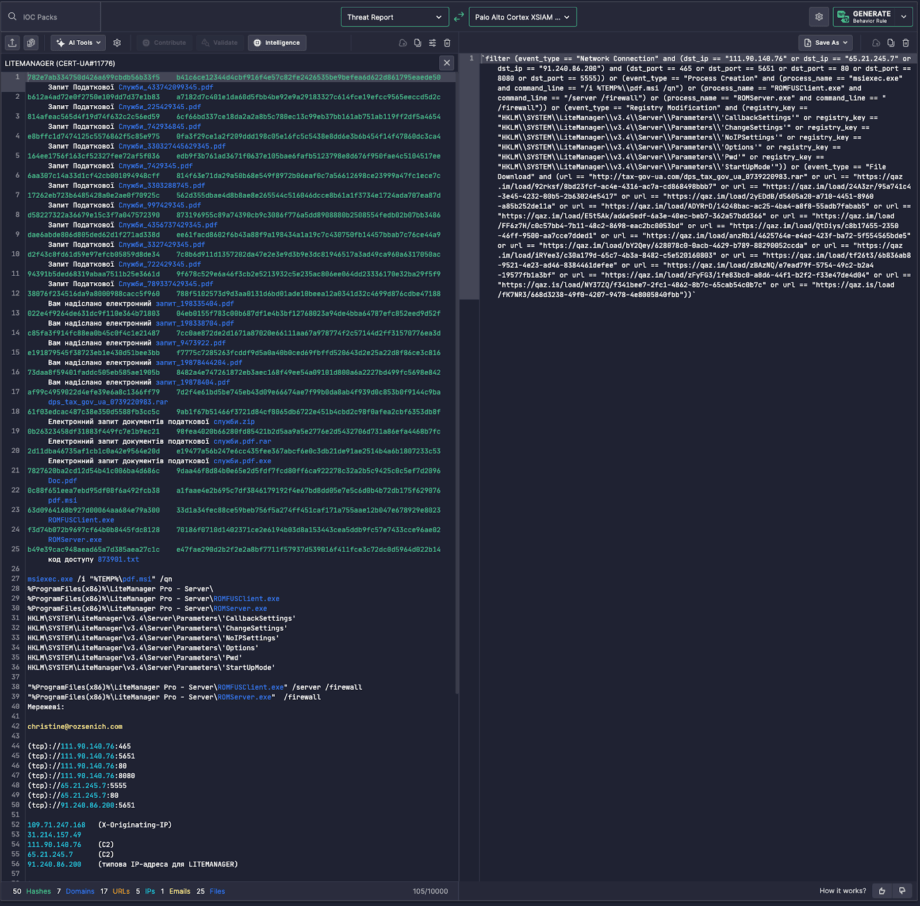Click the gear icon next to AI Tools
This screenshot has width=920, height=906.
pyautogui.click(x=117, y=42)
